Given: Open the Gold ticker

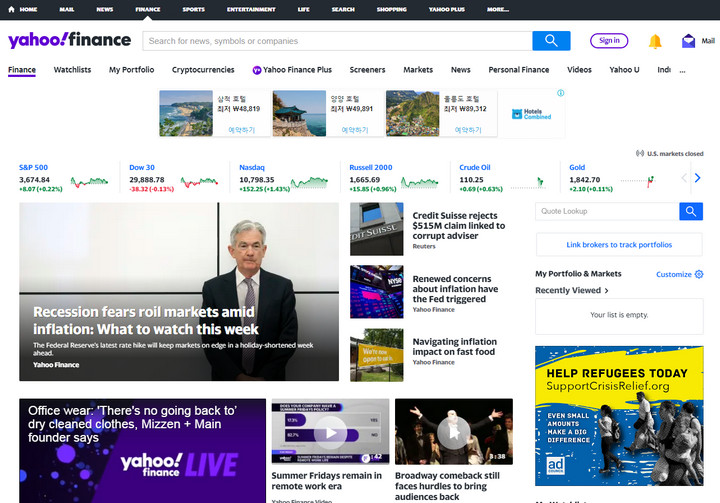Looking at the screenshot, I should click(577, 168).
